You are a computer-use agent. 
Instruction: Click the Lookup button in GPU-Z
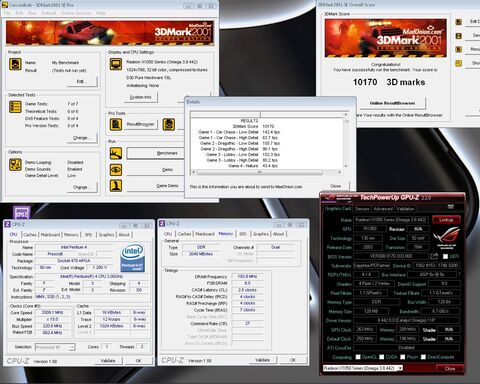pos(446,220)
